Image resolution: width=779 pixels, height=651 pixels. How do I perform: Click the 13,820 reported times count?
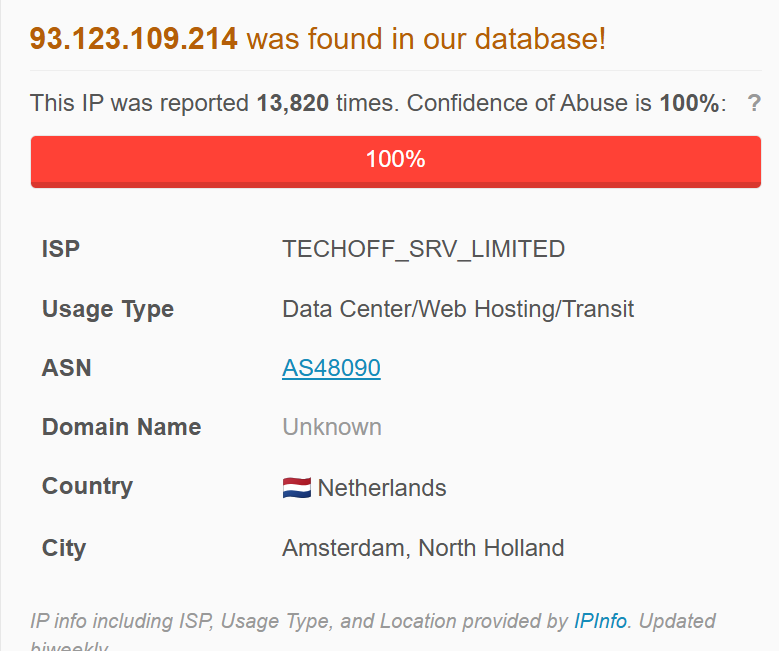coord(292,102)
